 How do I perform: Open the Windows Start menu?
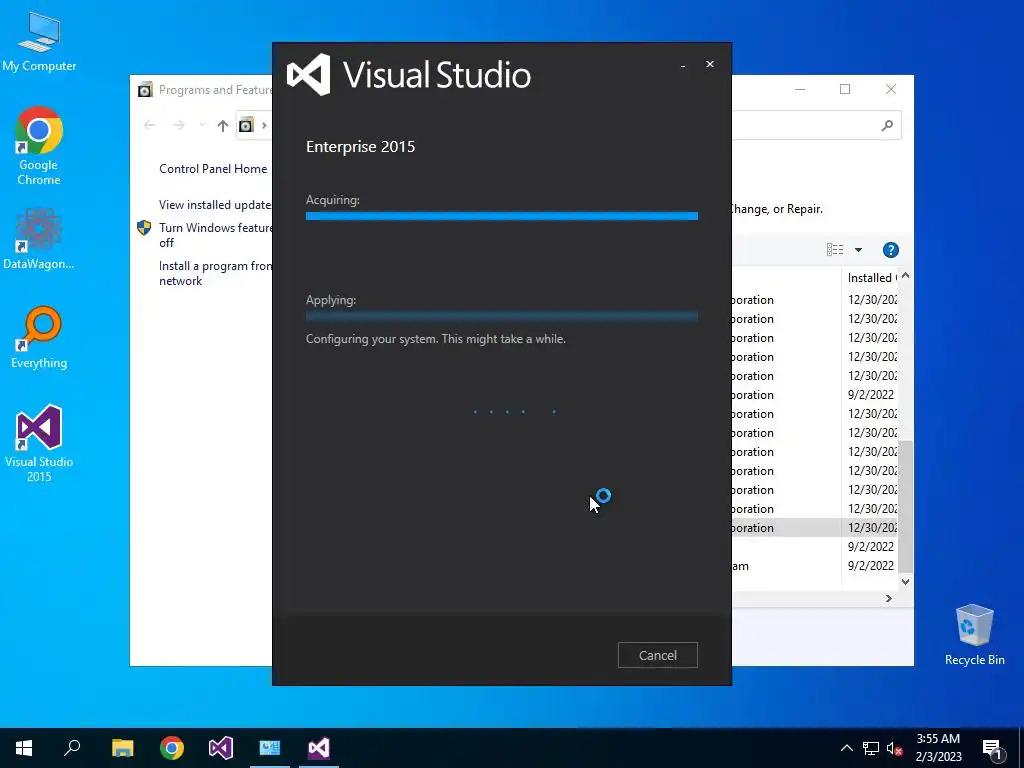click(x=24, y=748)
